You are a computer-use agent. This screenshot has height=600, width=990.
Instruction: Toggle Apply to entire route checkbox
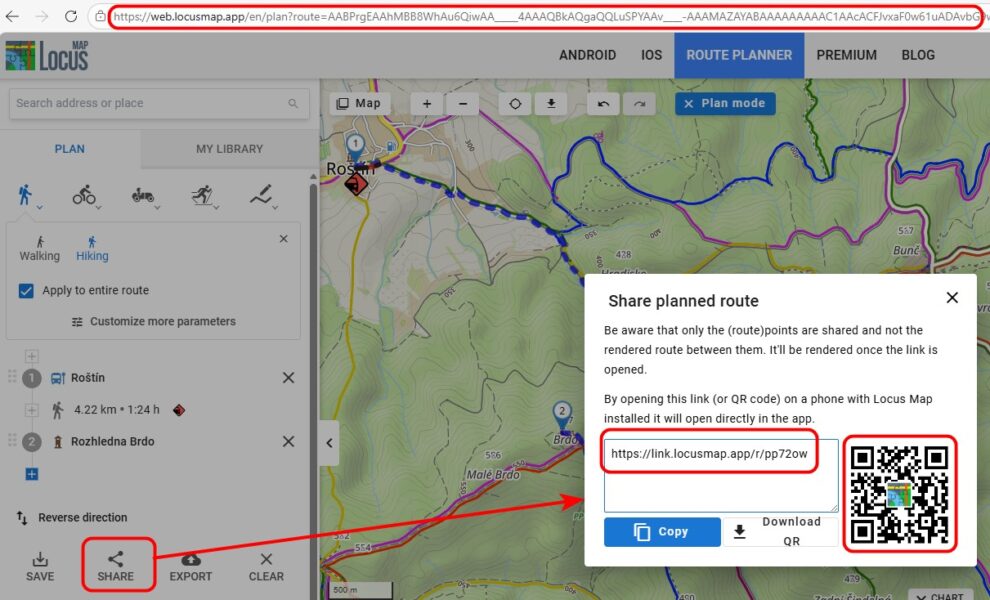[27, 290]
